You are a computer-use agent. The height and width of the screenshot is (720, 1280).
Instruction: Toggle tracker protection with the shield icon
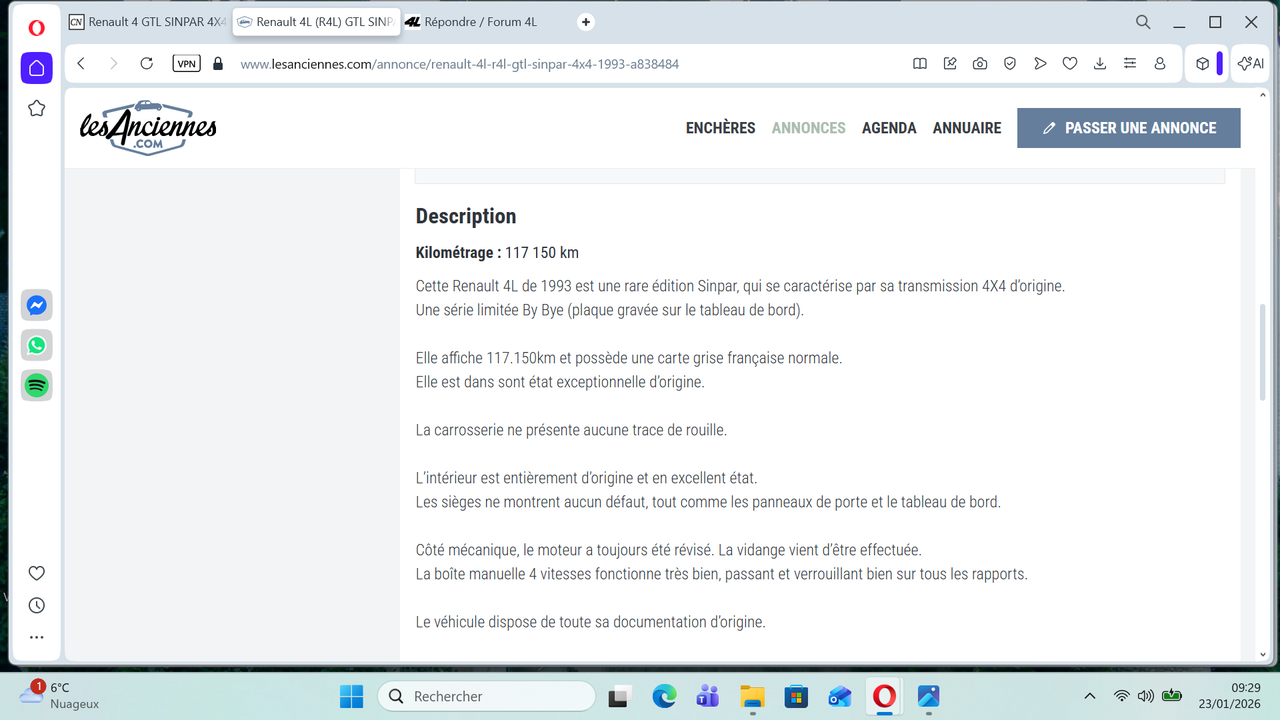point(1009,63)
